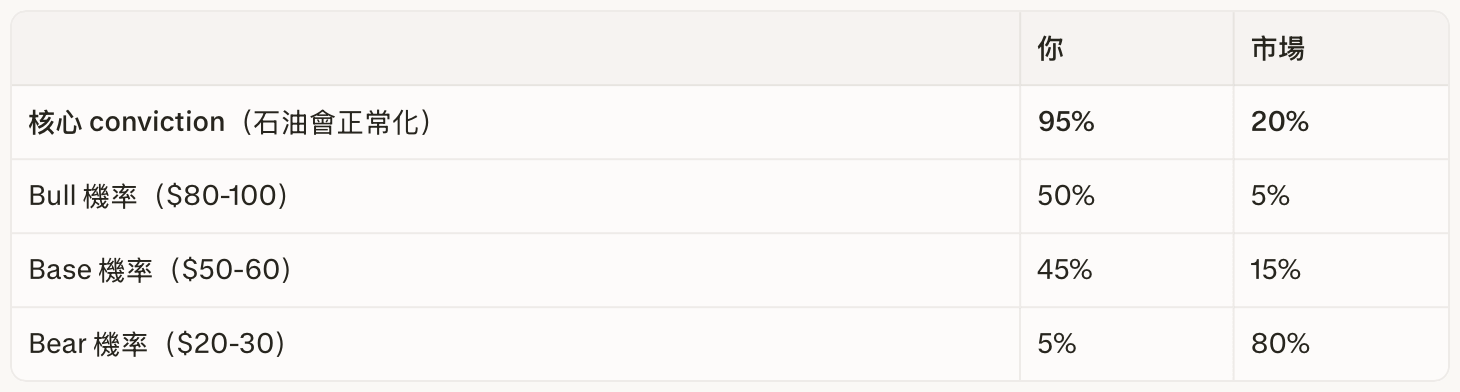Image resolution: width=1460 pixels, height=392 pixels.
Task: Click the 市場 column header
Action: pos(1277,49)
